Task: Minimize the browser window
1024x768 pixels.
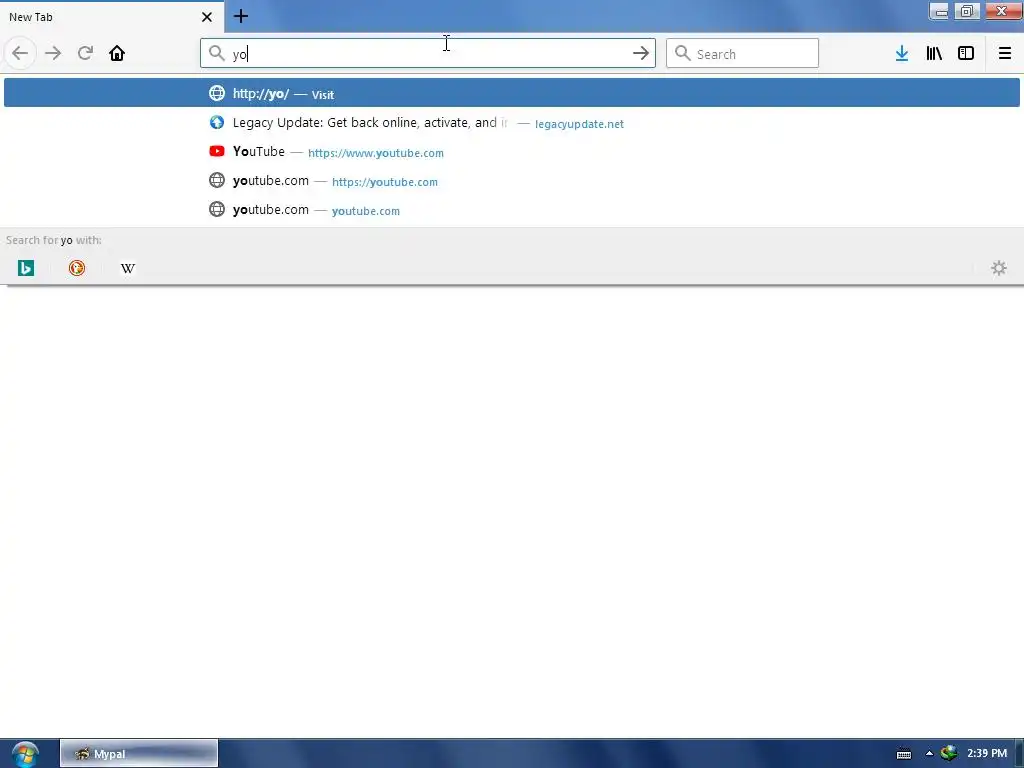Action: point(939,11)
